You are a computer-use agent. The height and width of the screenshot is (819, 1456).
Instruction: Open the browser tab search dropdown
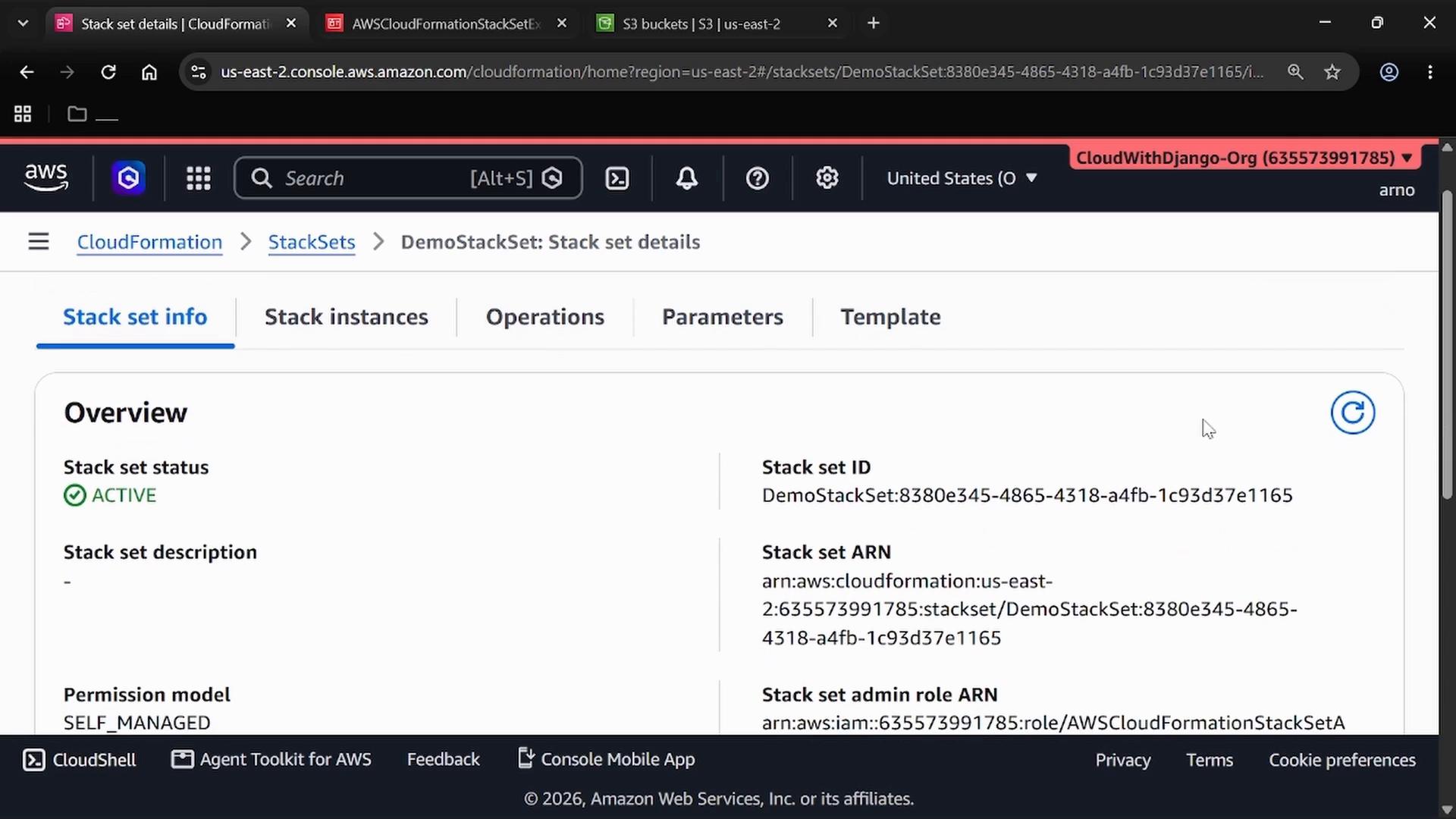pyautogui.click(x=23, y=24)
